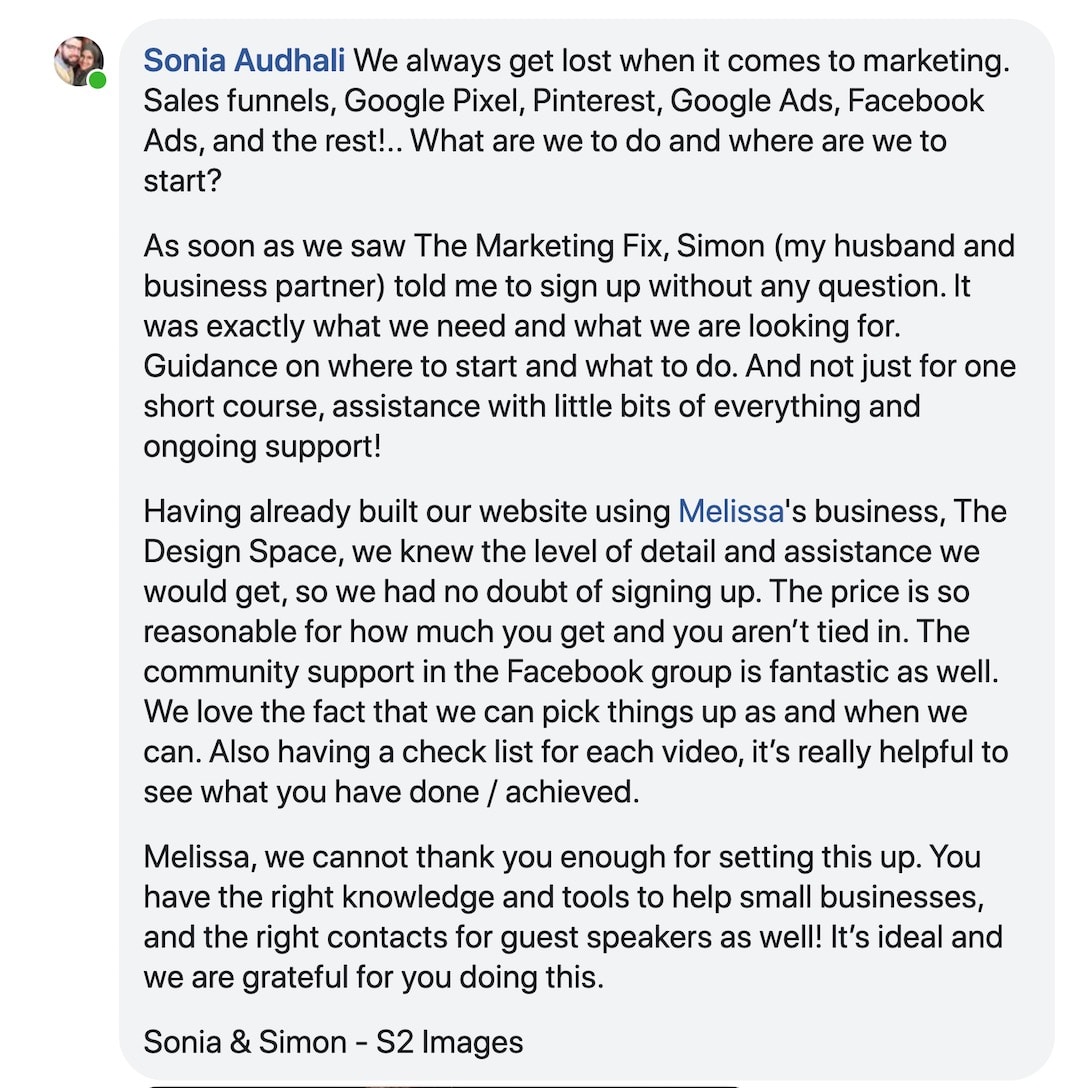Click the paragraph ending 'ongoing support!'
The width and height of the screenshot is (1080, 1088).
tap(580, 346)
